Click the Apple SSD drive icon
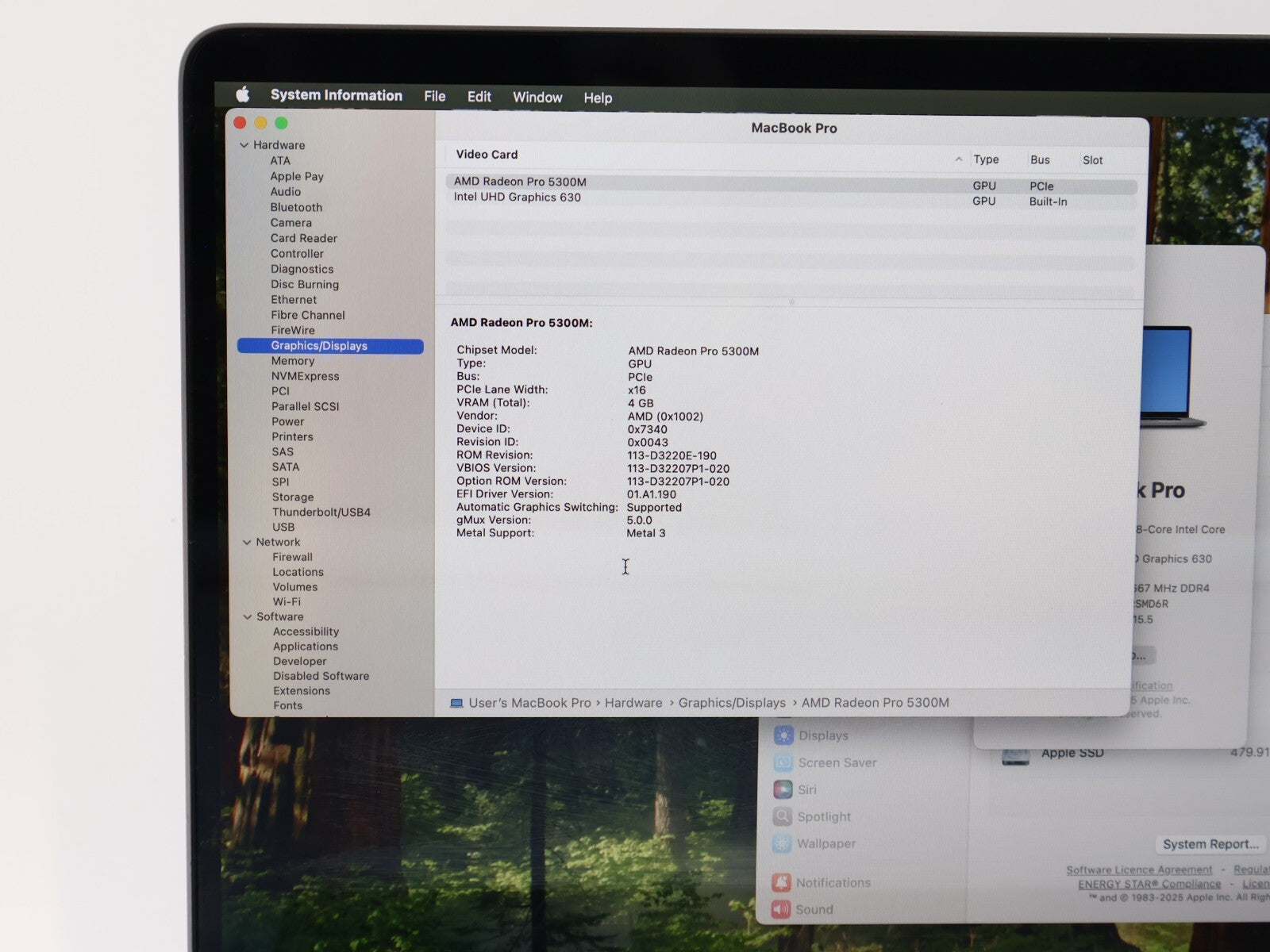This screenshot has width=1270, height=952. [x=1015, y=756]
